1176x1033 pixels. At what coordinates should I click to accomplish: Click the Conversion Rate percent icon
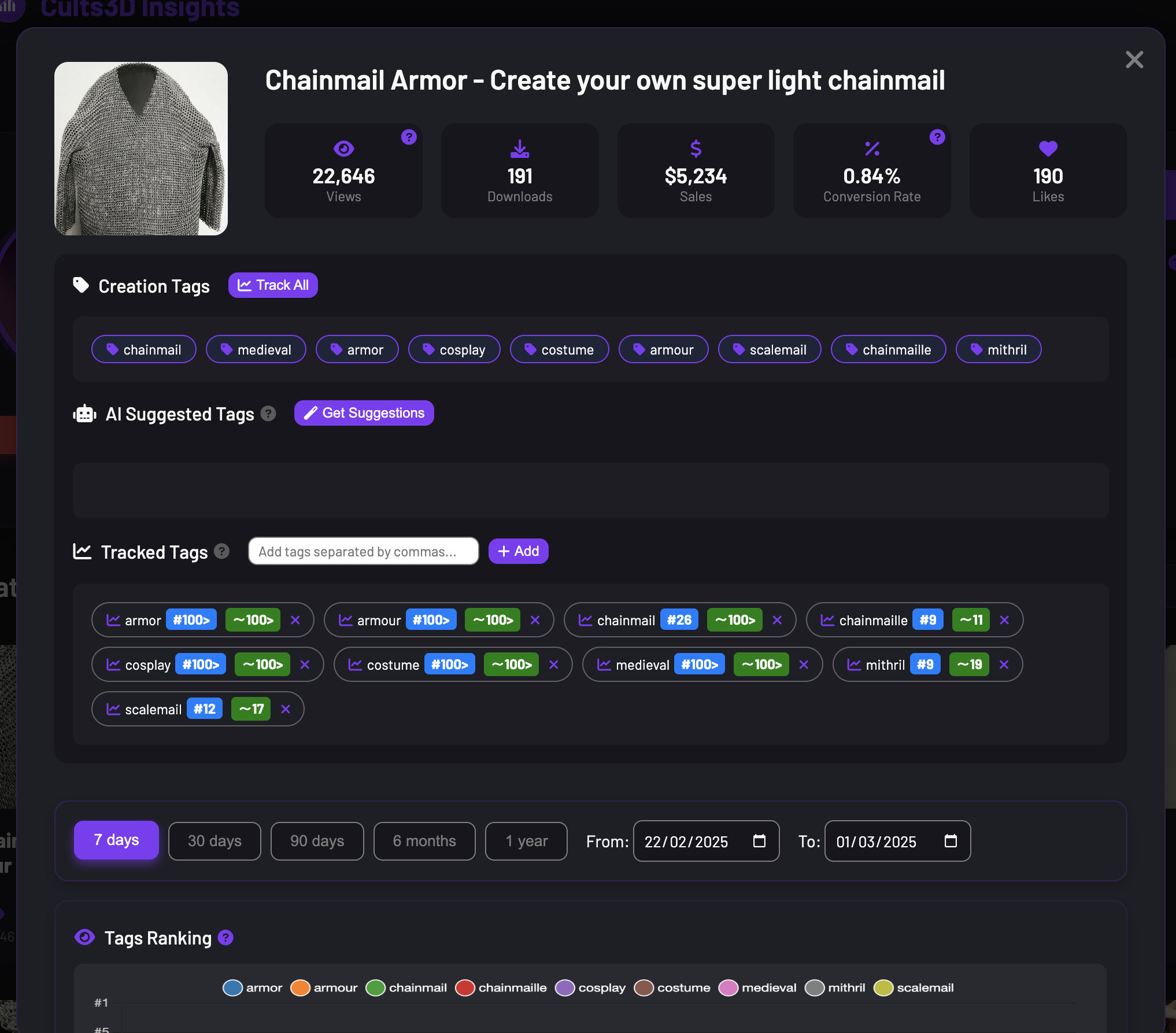[x=872, y=149]
